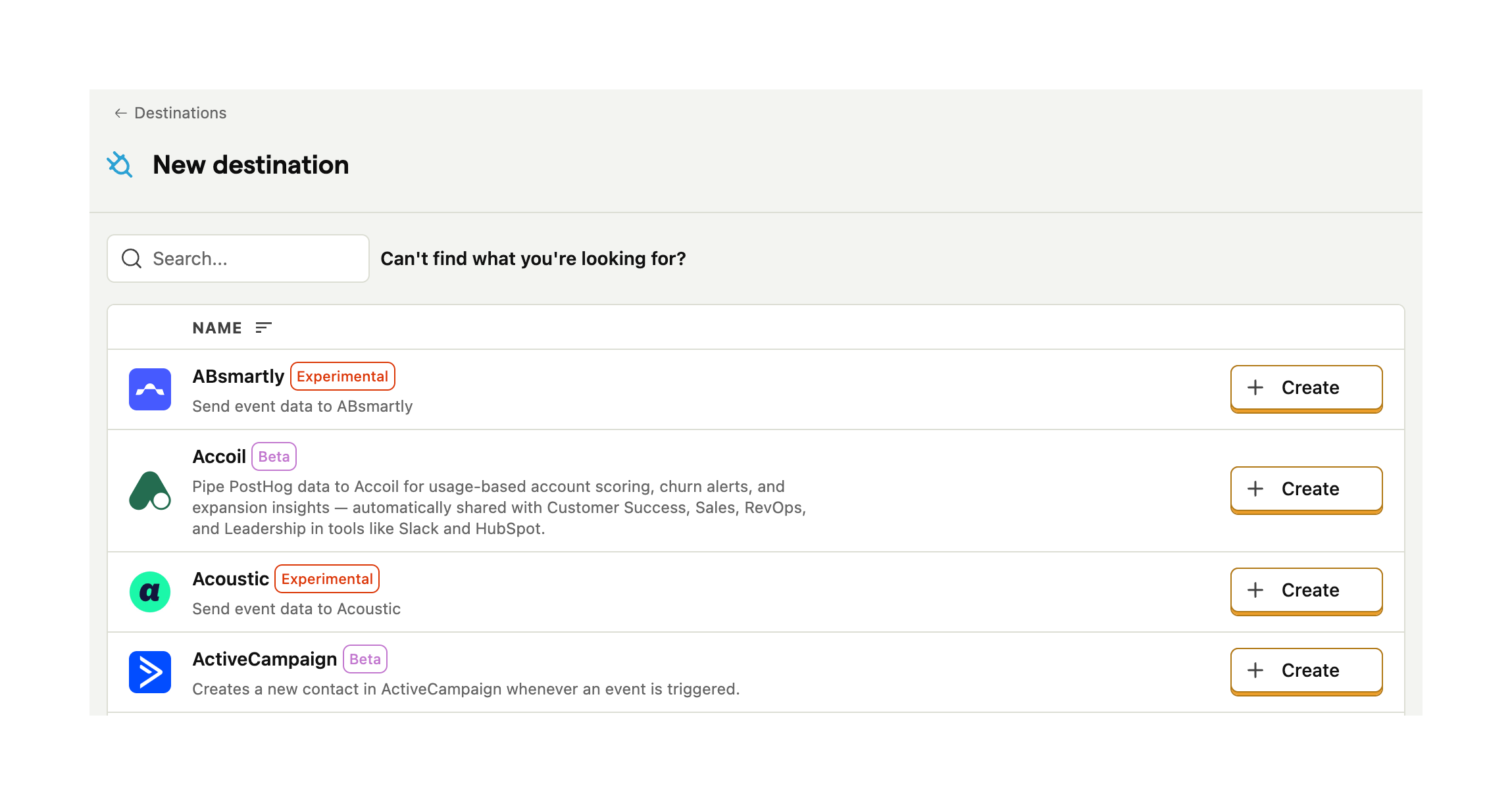Click the ABsmartly logo icon

coord(150,389)
